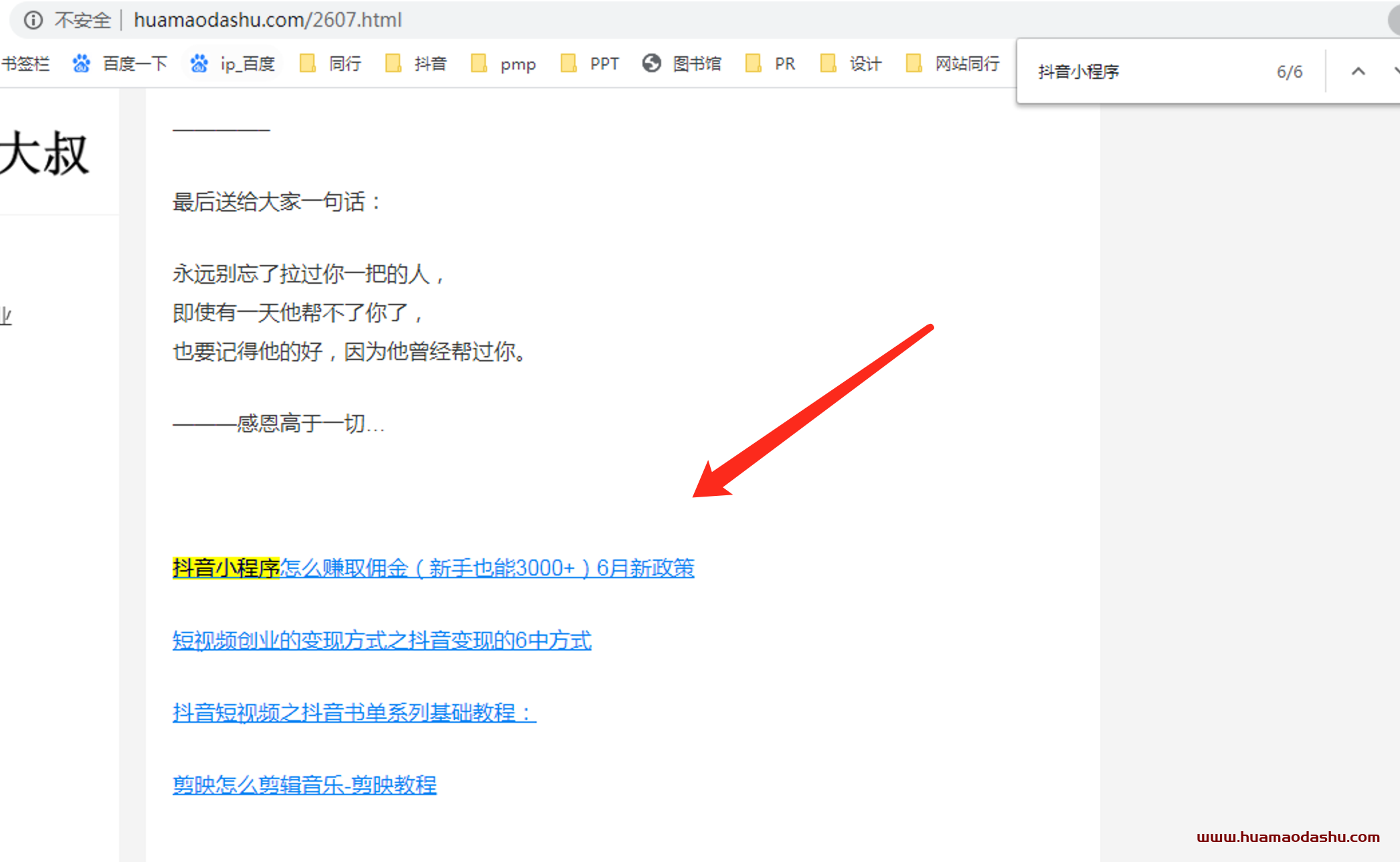Image resolution: width=1400 pixels, height=862 pixels.
Task: Click the 6/6 find match counter
Action: coord(1290,72)
